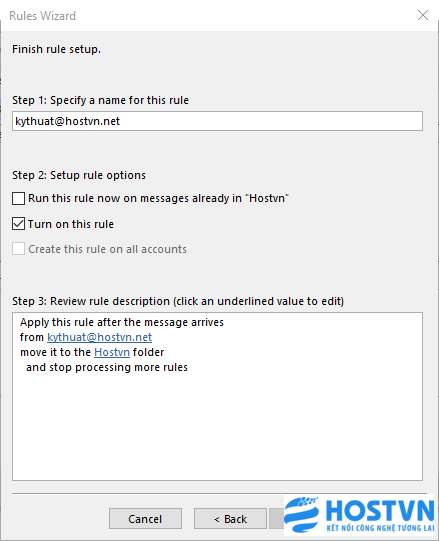Image resolution: width=439 pixels, height=541 pixels.
Task: Select the Finish rule setup heading
Action: coord(56,49)
